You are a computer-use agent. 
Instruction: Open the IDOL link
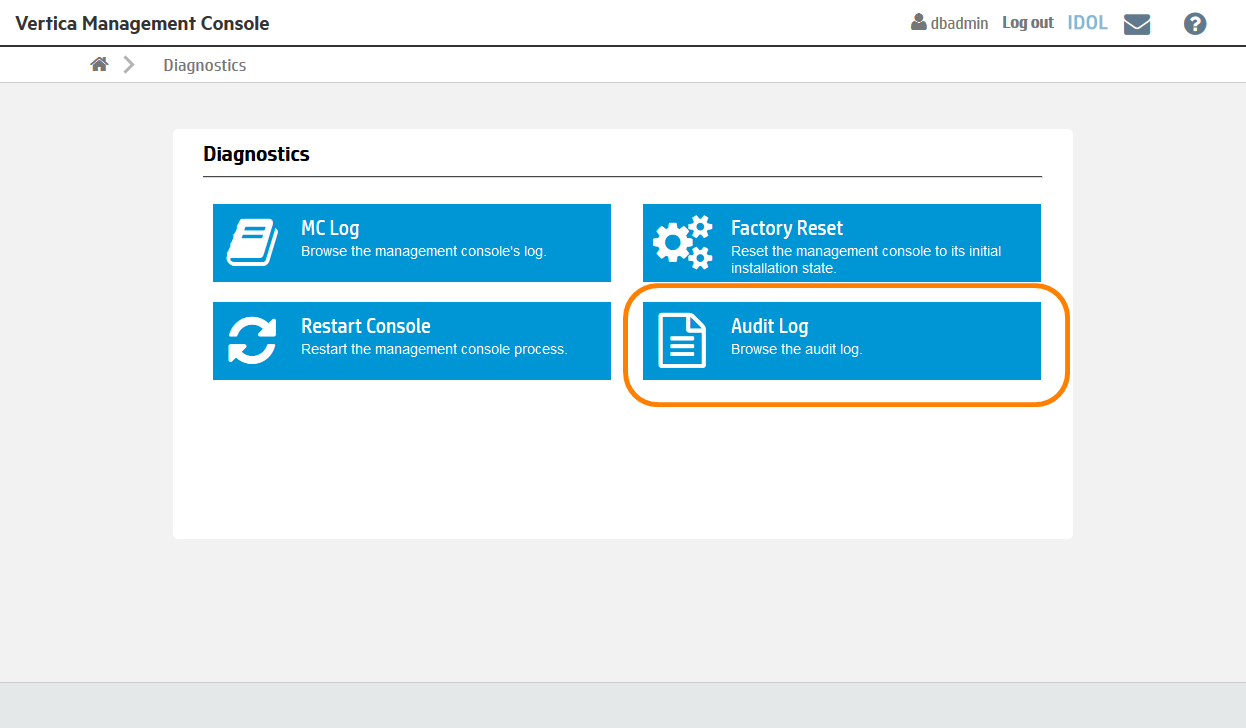pyautogui.click(x=1088, y=22)
